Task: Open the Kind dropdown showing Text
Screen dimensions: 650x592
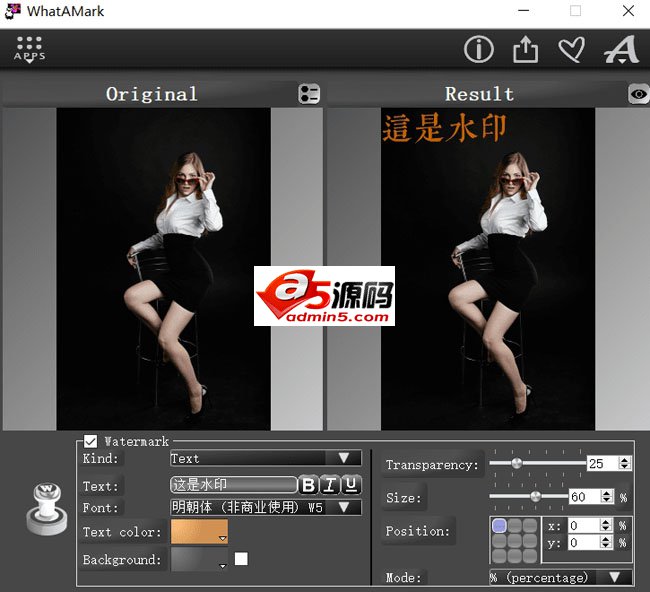Action: pyautogui.click(x=266, y=458)
